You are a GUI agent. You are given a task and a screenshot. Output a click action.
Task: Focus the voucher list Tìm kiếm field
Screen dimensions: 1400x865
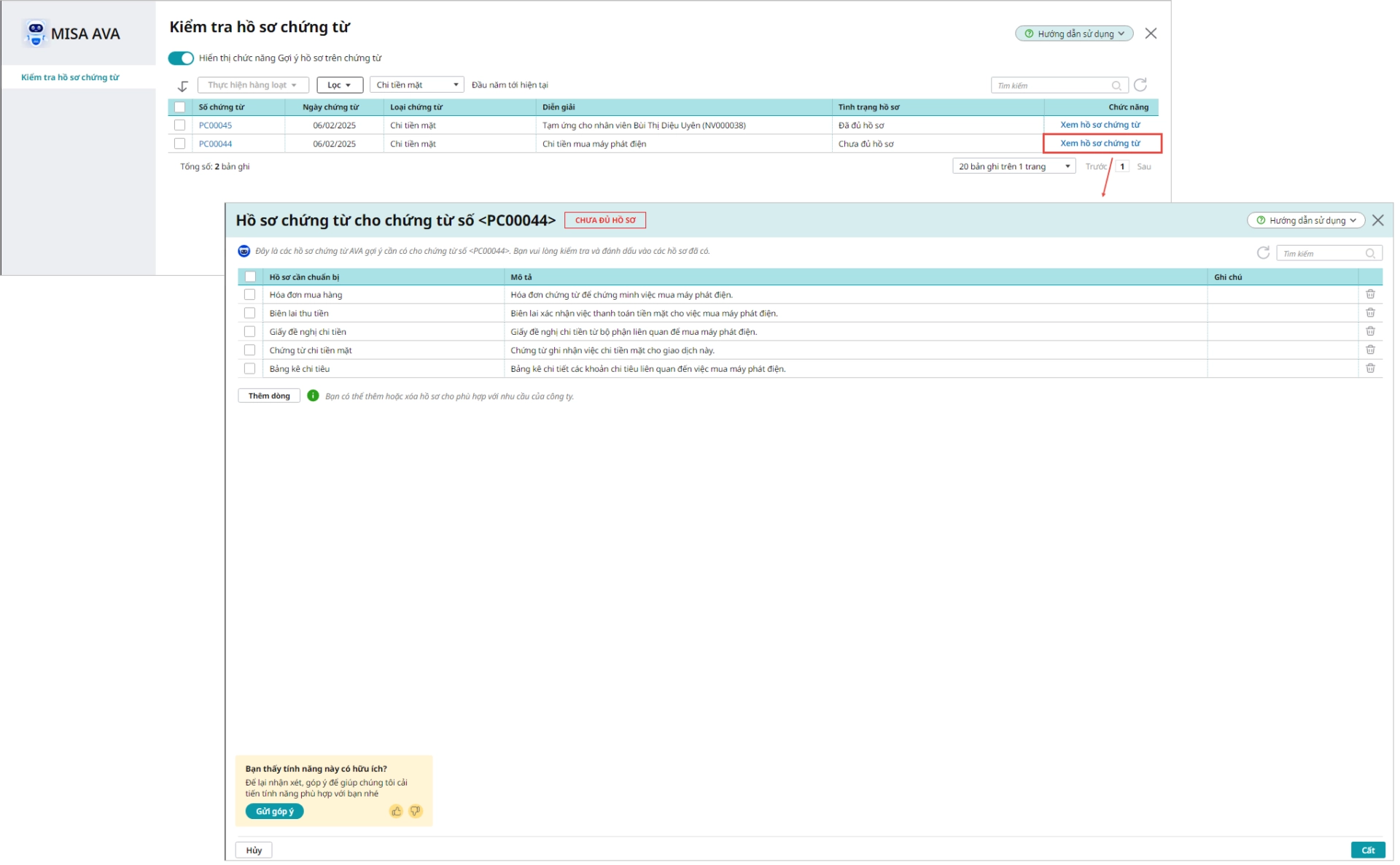(x=1059, y=85)
